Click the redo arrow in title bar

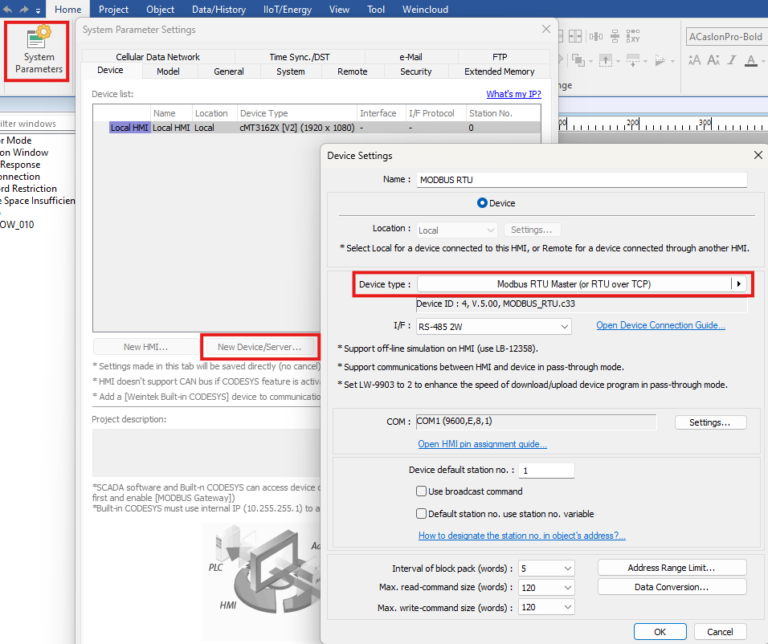pos(25,10)
